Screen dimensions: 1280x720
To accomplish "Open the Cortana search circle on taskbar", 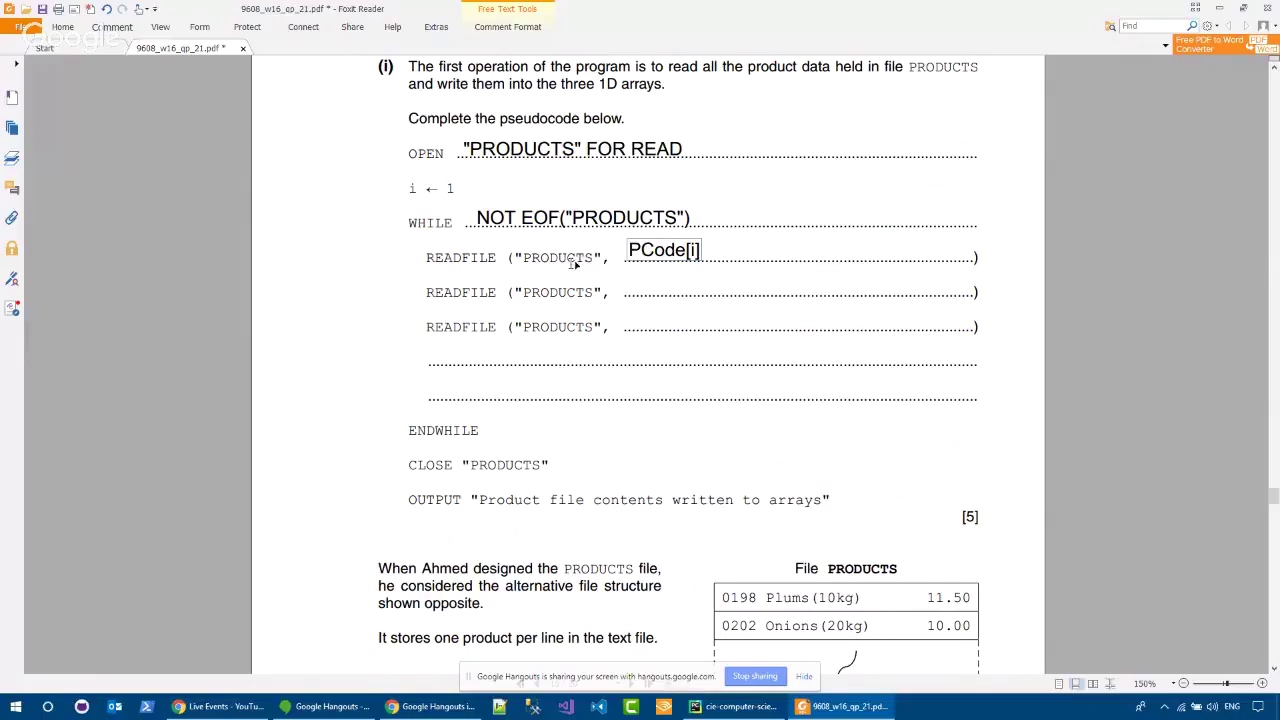I will click(x=48, y=707).
